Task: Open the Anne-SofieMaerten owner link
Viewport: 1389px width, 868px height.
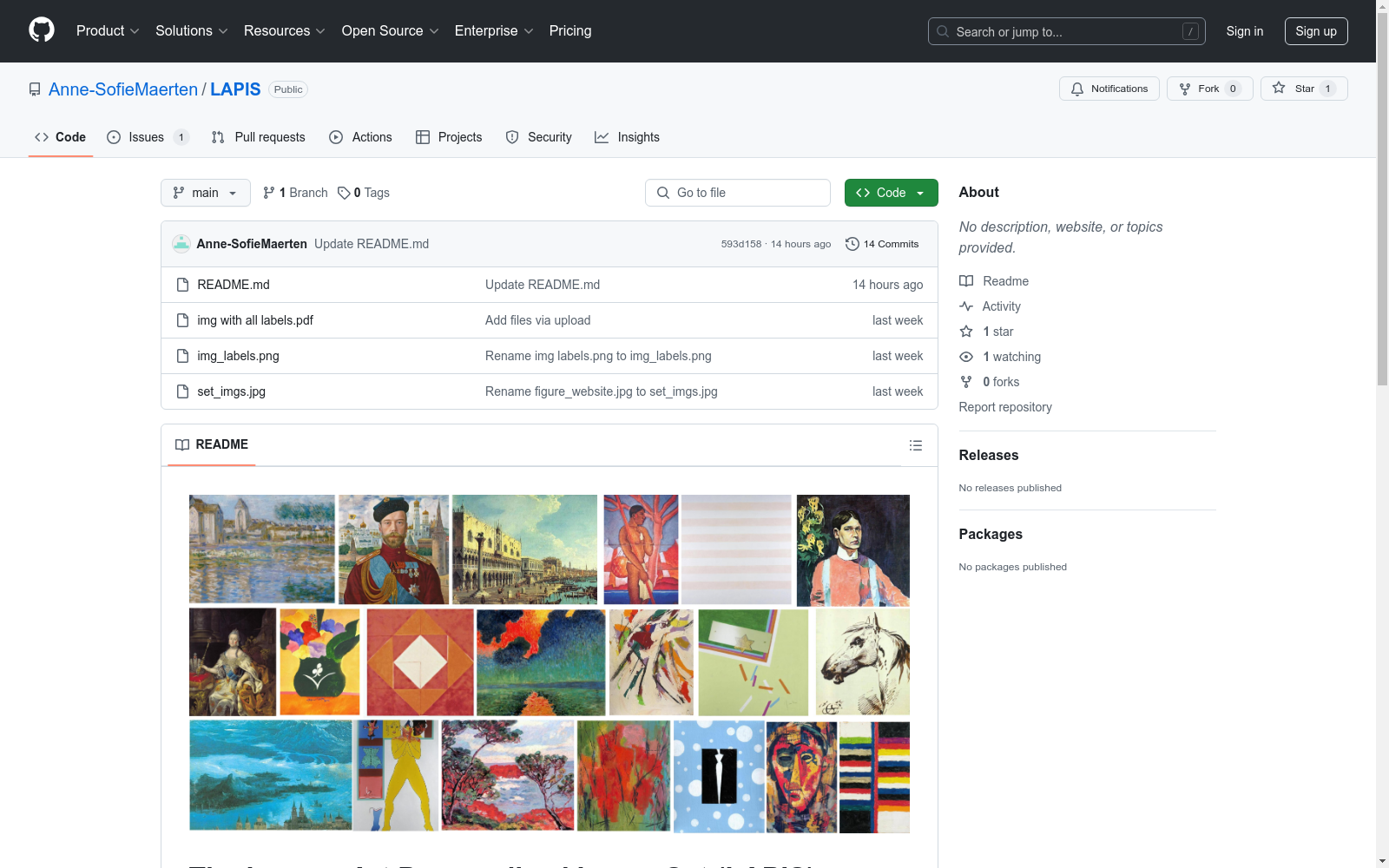Action: (x=123, y=89)
